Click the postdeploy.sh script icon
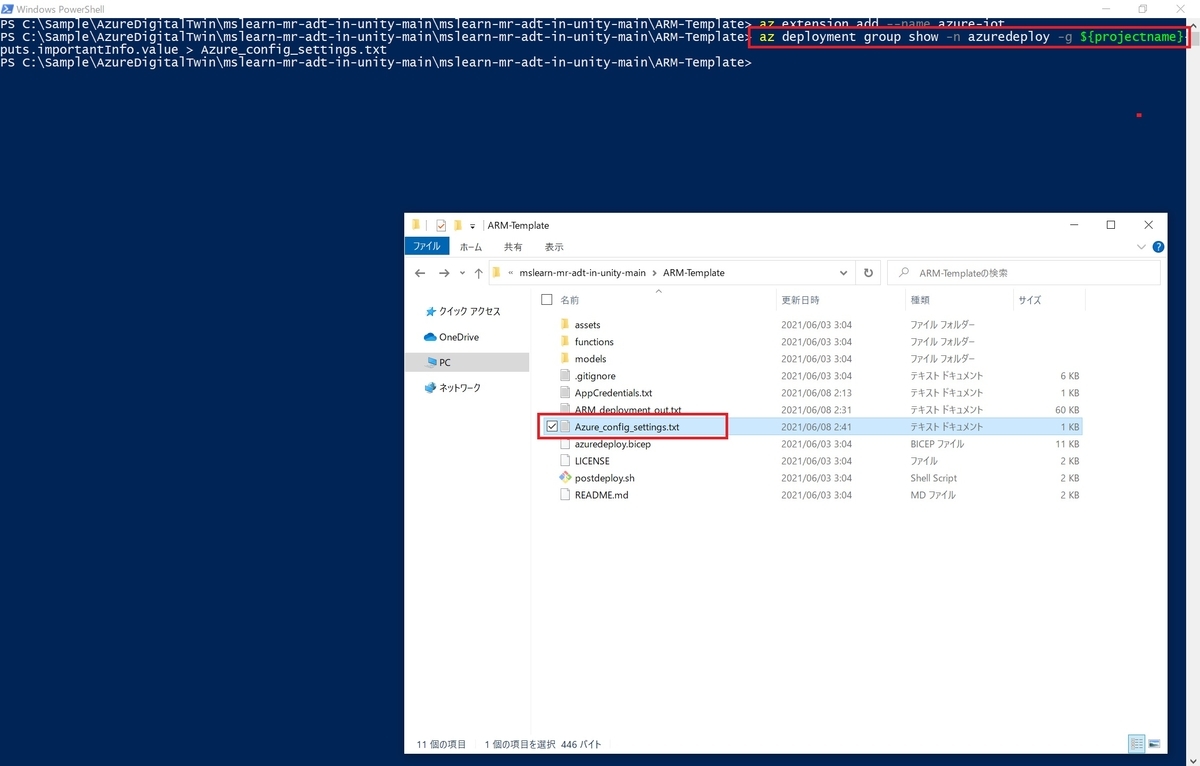This screenshot has height=766, width=1200. point(565,478)
